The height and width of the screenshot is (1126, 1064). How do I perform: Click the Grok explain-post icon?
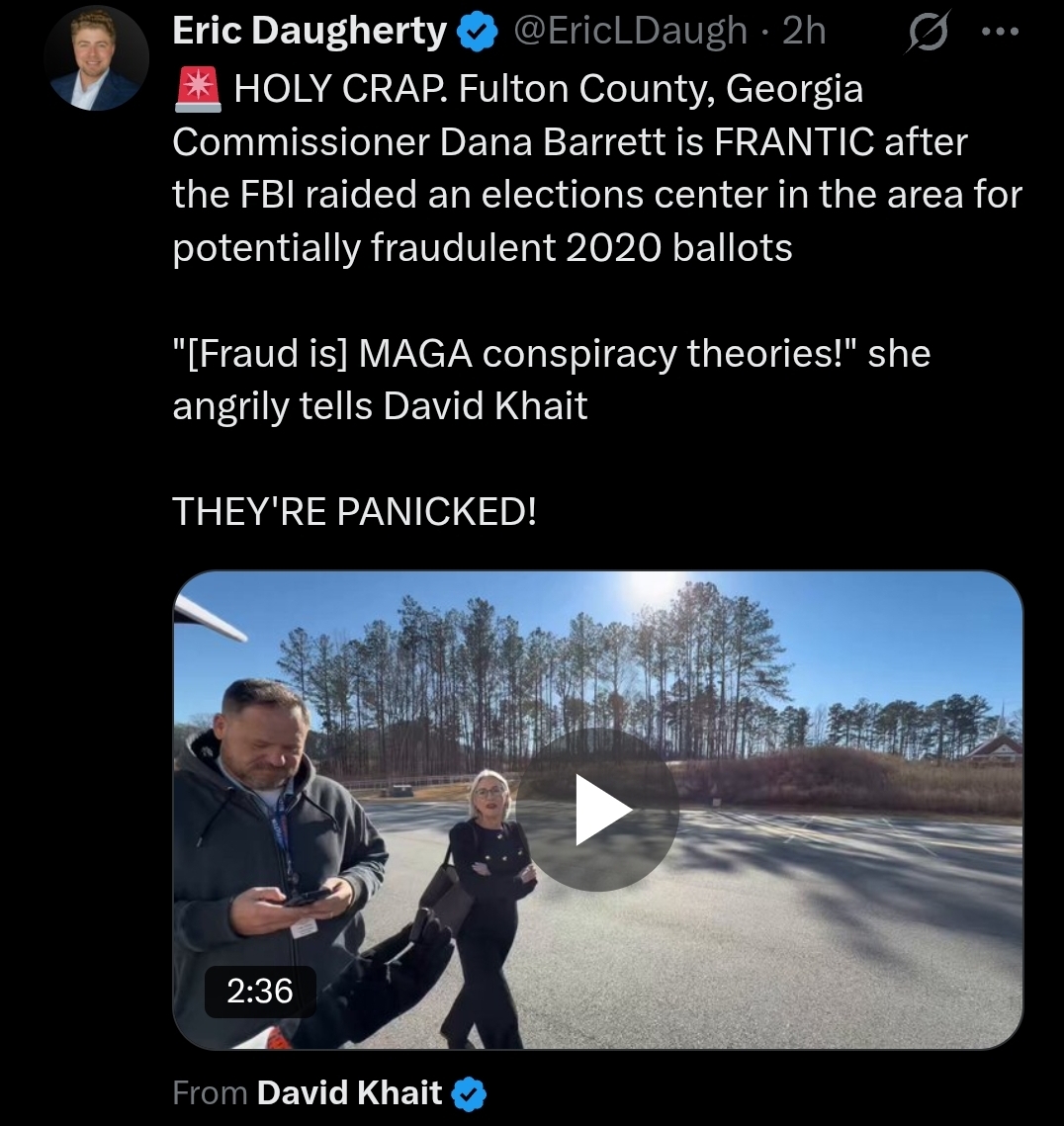[x=928, y=32]
